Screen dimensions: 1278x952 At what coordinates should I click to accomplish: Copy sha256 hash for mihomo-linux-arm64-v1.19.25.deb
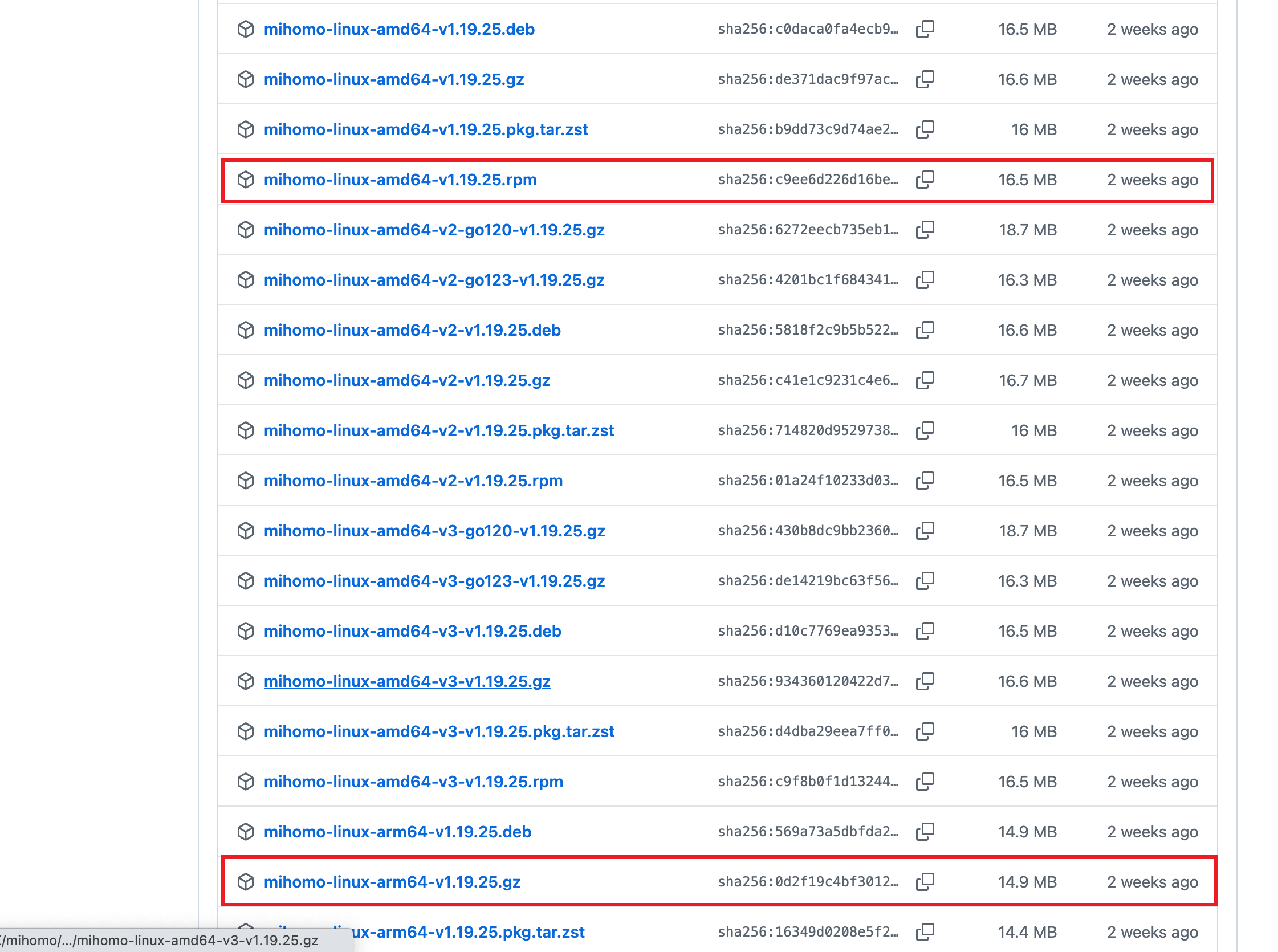925,832
